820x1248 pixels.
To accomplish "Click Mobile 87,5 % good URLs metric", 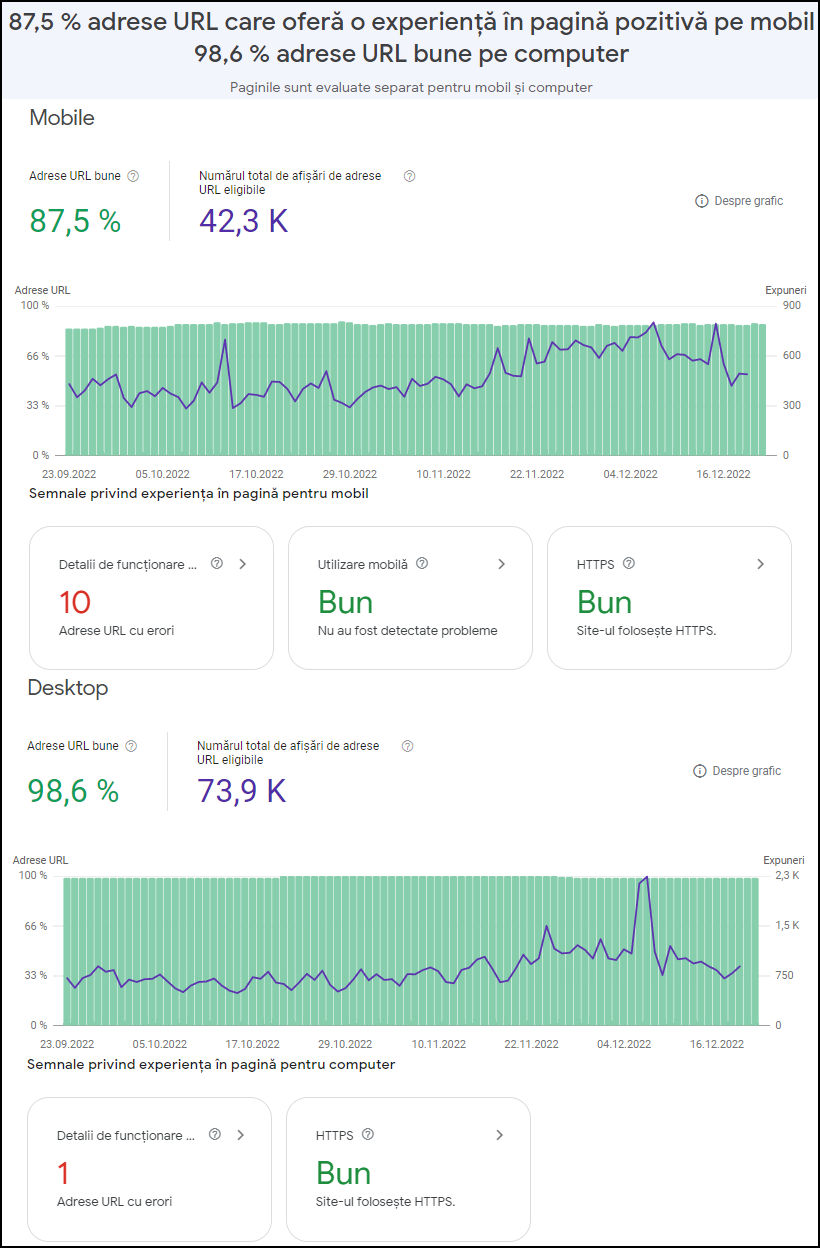I will (75, 221).
